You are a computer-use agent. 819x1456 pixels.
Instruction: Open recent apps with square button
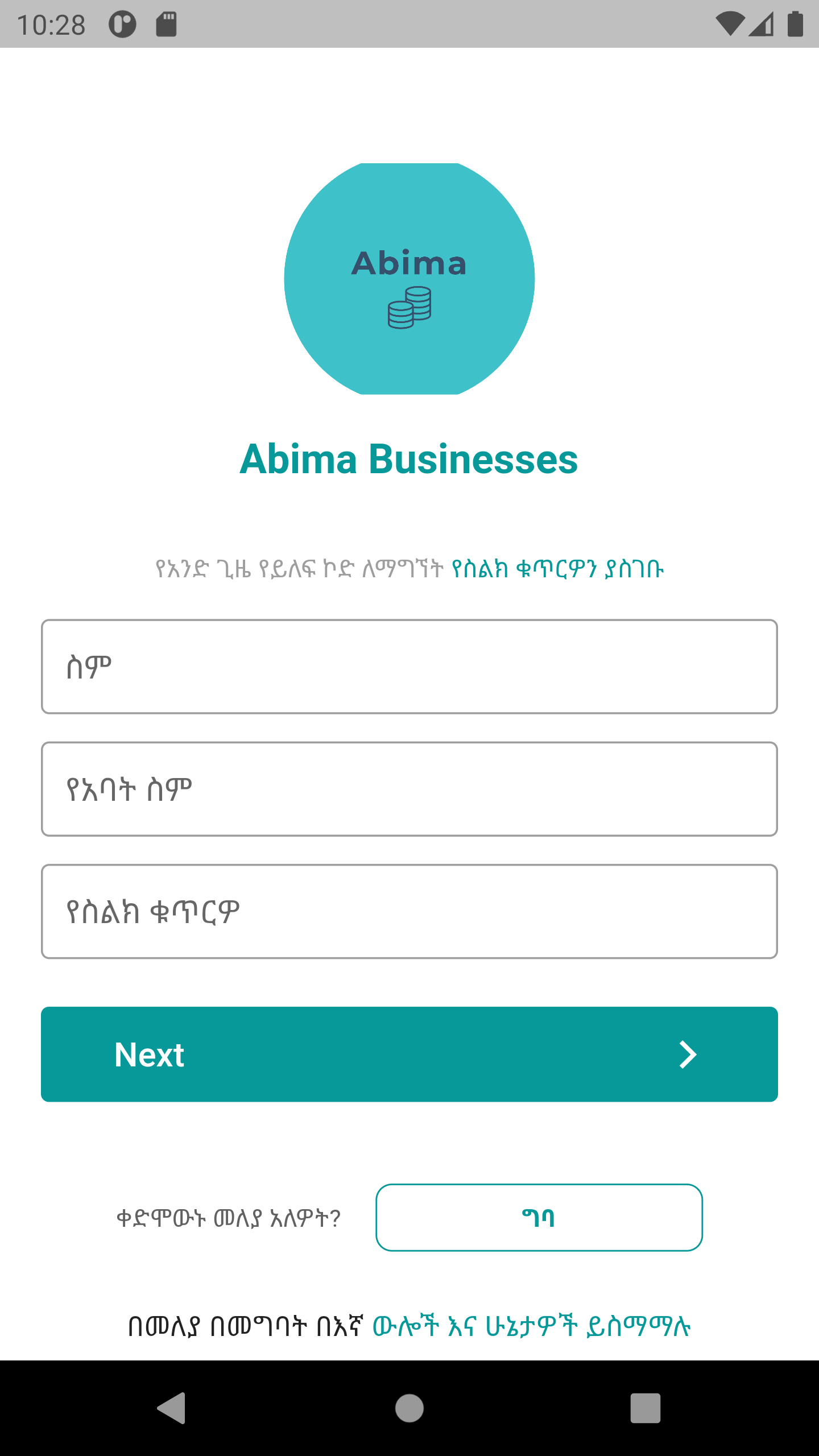point(645,1408)
